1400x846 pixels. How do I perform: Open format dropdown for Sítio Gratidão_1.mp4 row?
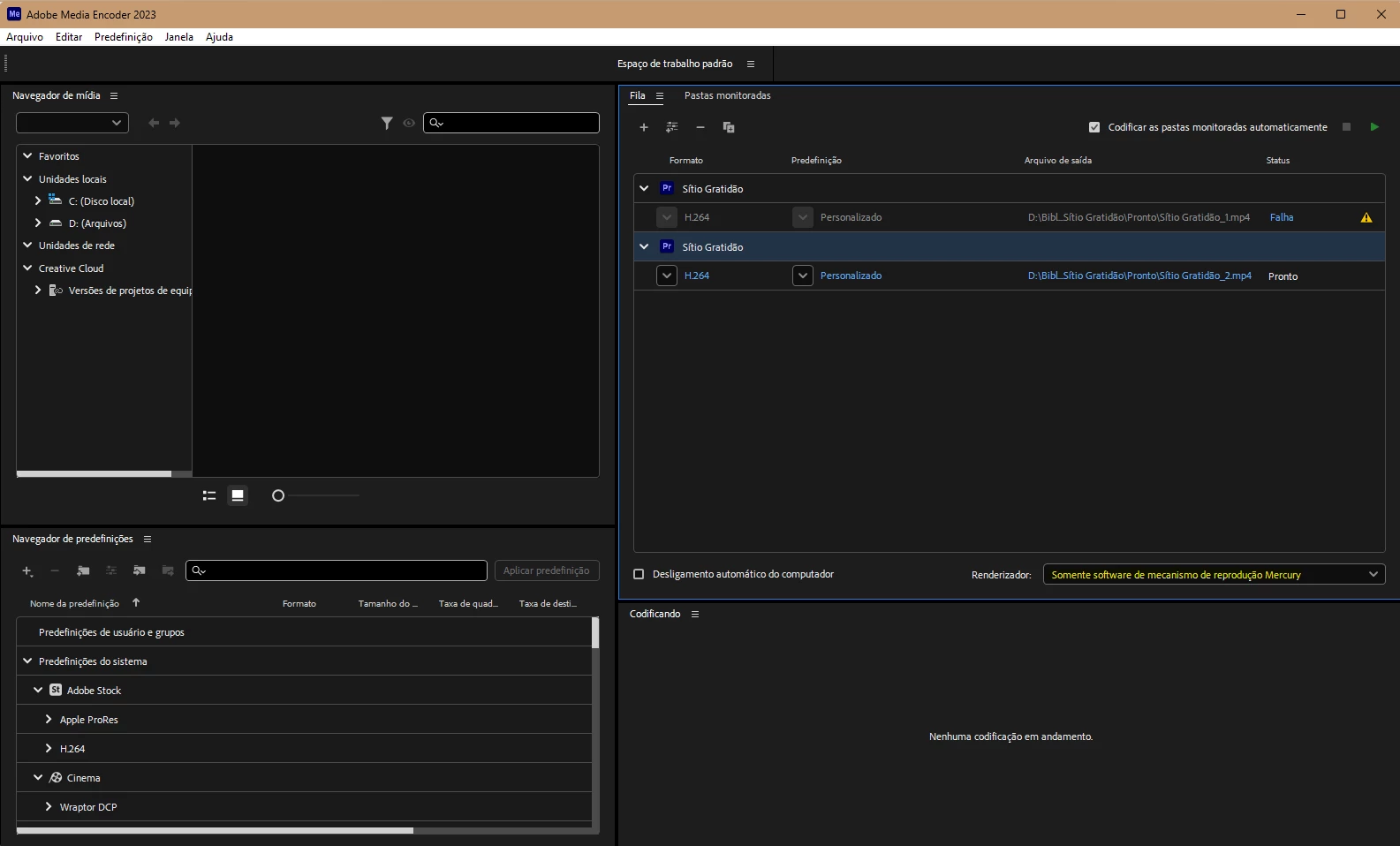(x=667, y=217)
